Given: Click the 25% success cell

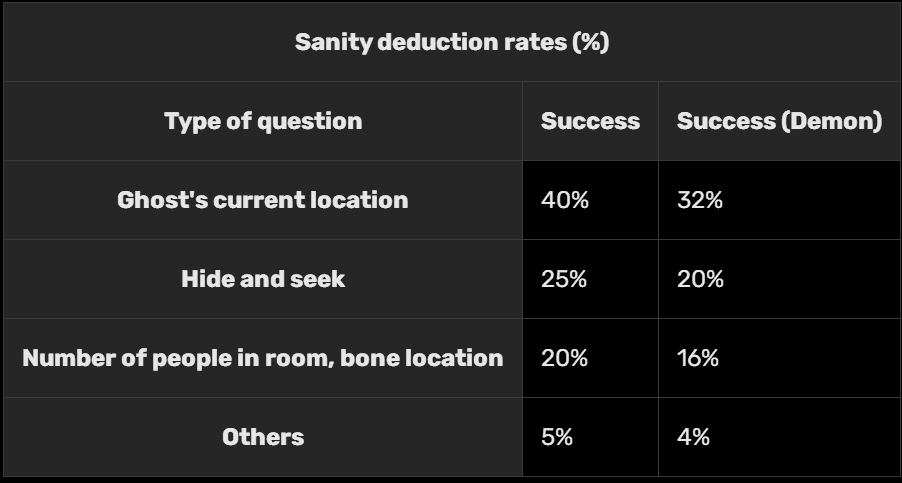Looking at the screenshot, I should [x=564, y=279].
